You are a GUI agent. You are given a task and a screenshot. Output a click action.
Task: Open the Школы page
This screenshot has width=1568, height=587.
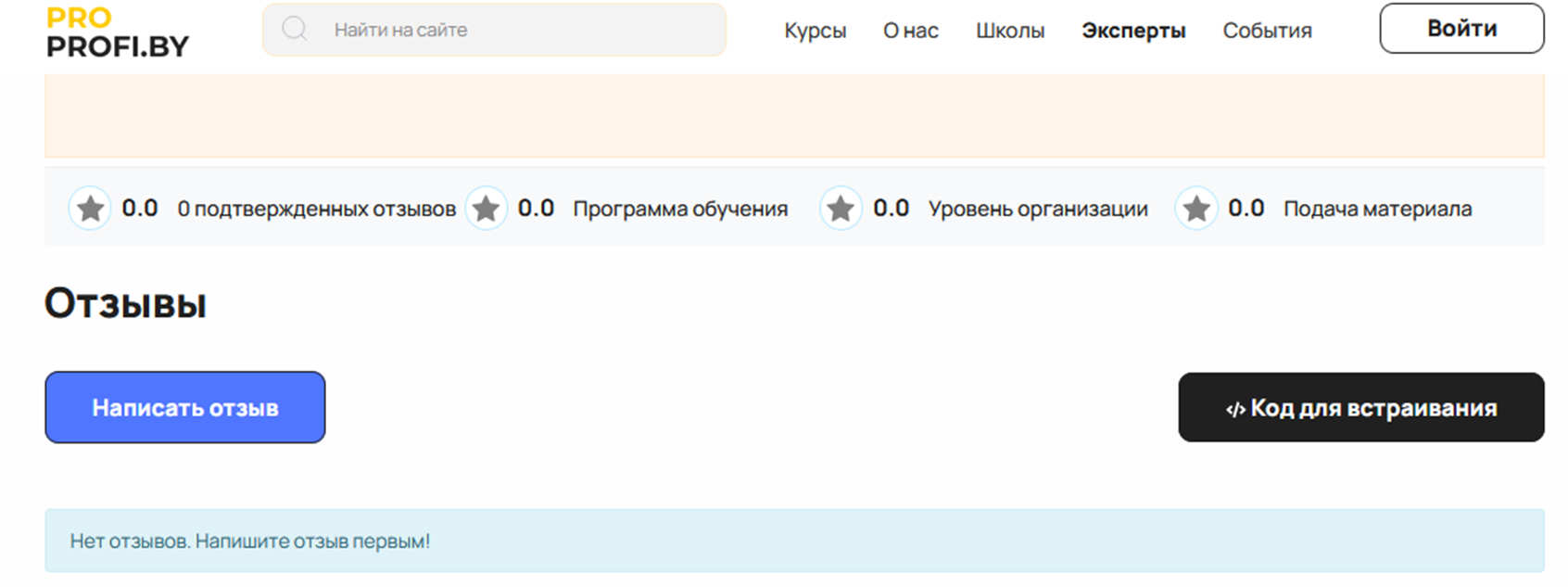[1008, 30]
